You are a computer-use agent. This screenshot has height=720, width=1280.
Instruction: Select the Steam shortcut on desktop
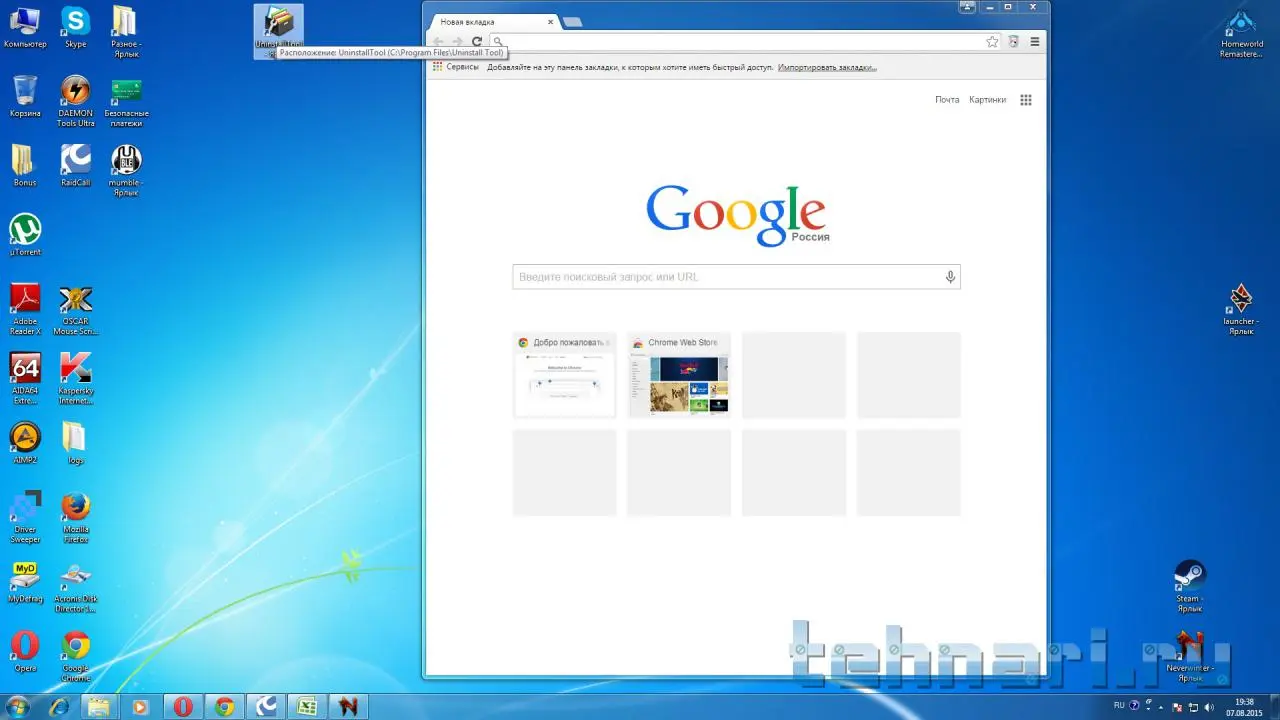pyautogui.click(x=1189, y=587)
